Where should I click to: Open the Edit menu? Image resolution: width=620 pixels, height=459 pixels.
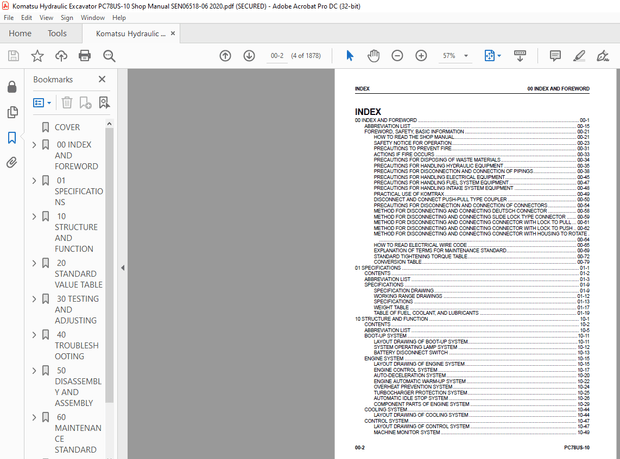[x=26, y=18]
